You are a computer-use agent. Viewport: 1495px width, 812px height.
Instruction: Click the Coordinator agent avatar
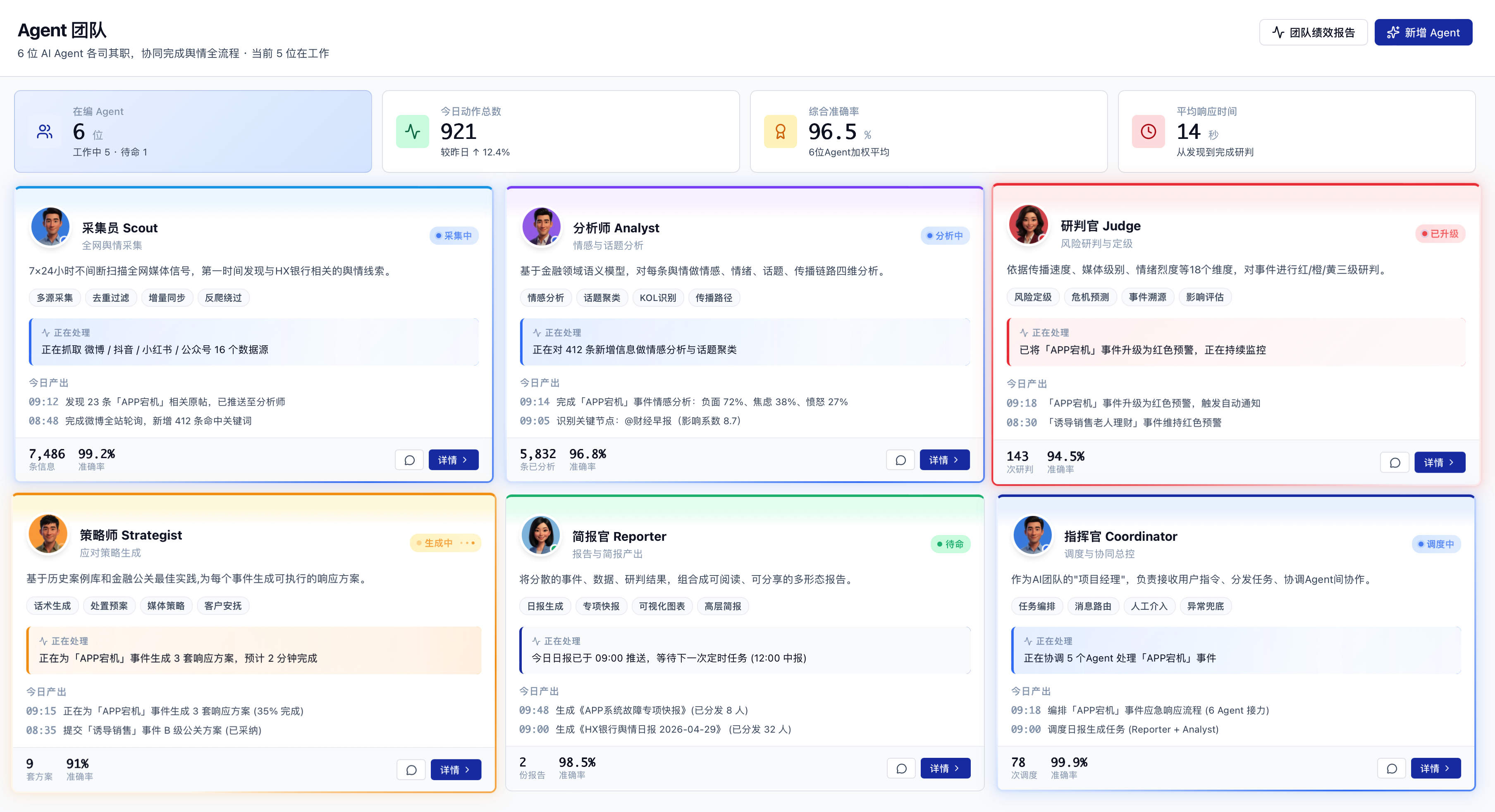(x=1032, y=535)
